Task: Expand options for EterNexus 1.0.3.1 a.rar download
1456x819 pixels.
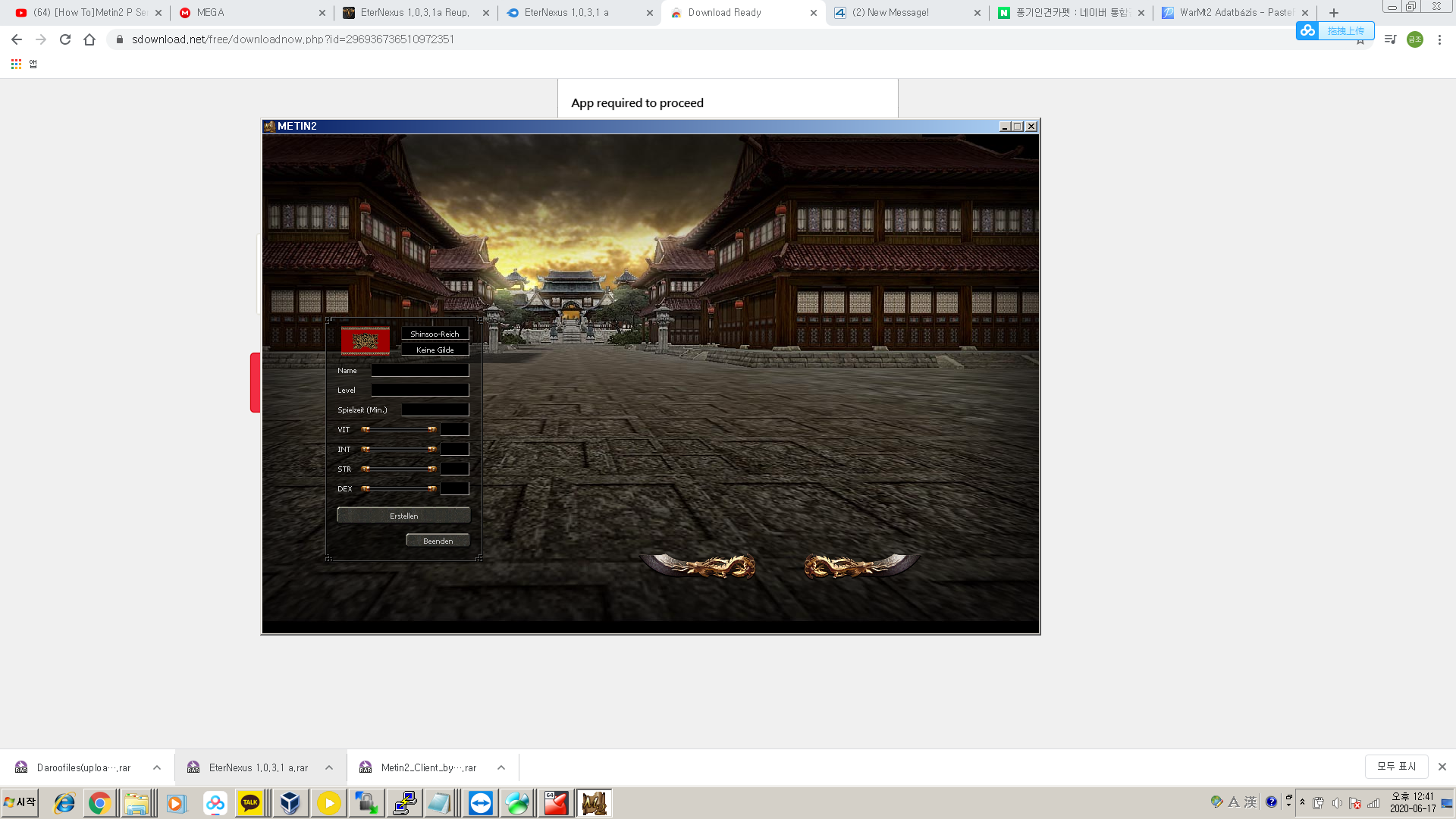Action: click(x=329, y=767)
